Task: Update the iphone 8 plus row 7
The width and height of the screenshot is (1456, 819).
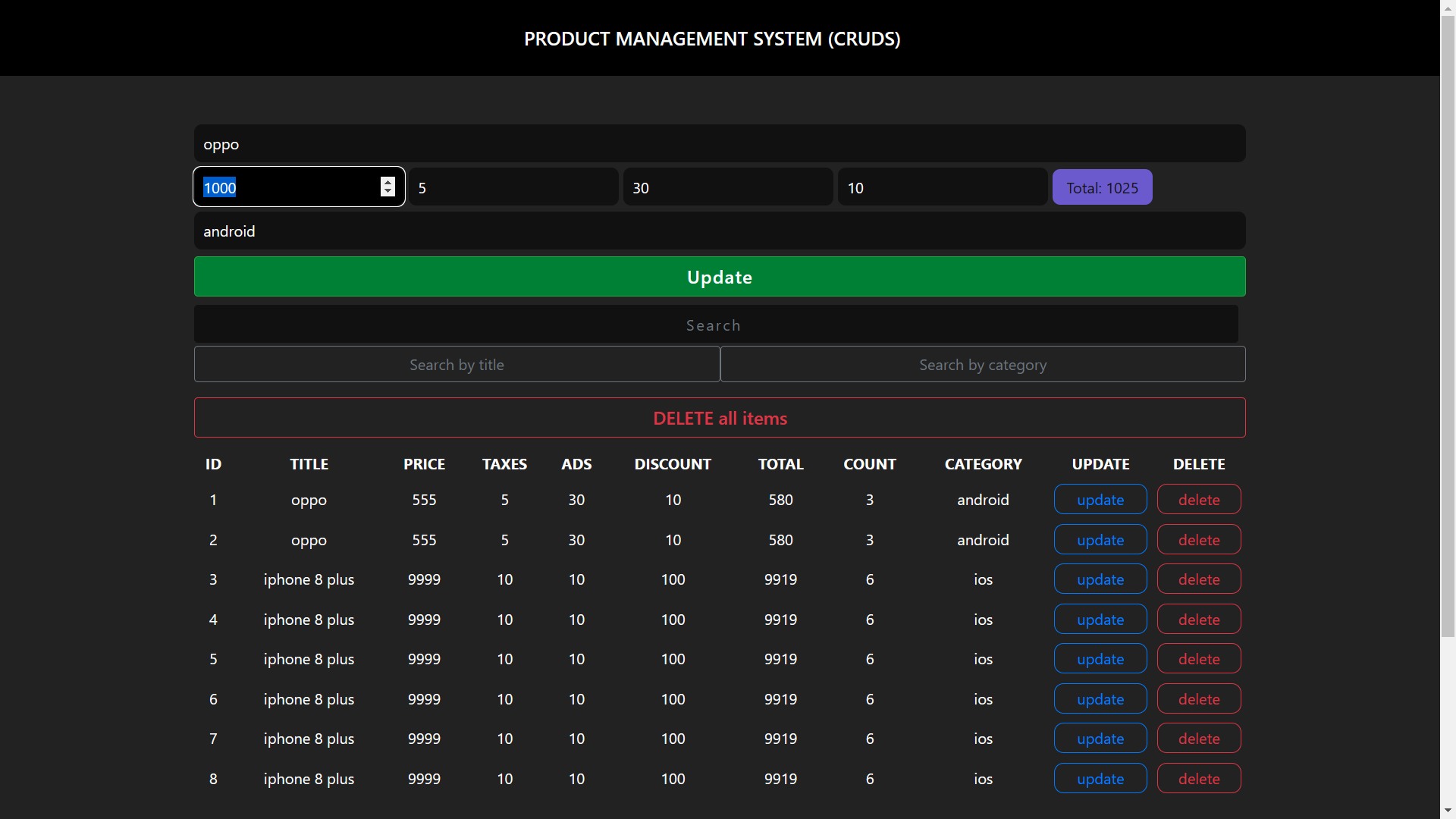Action: pyautogui.click(x=1100, y=739)
